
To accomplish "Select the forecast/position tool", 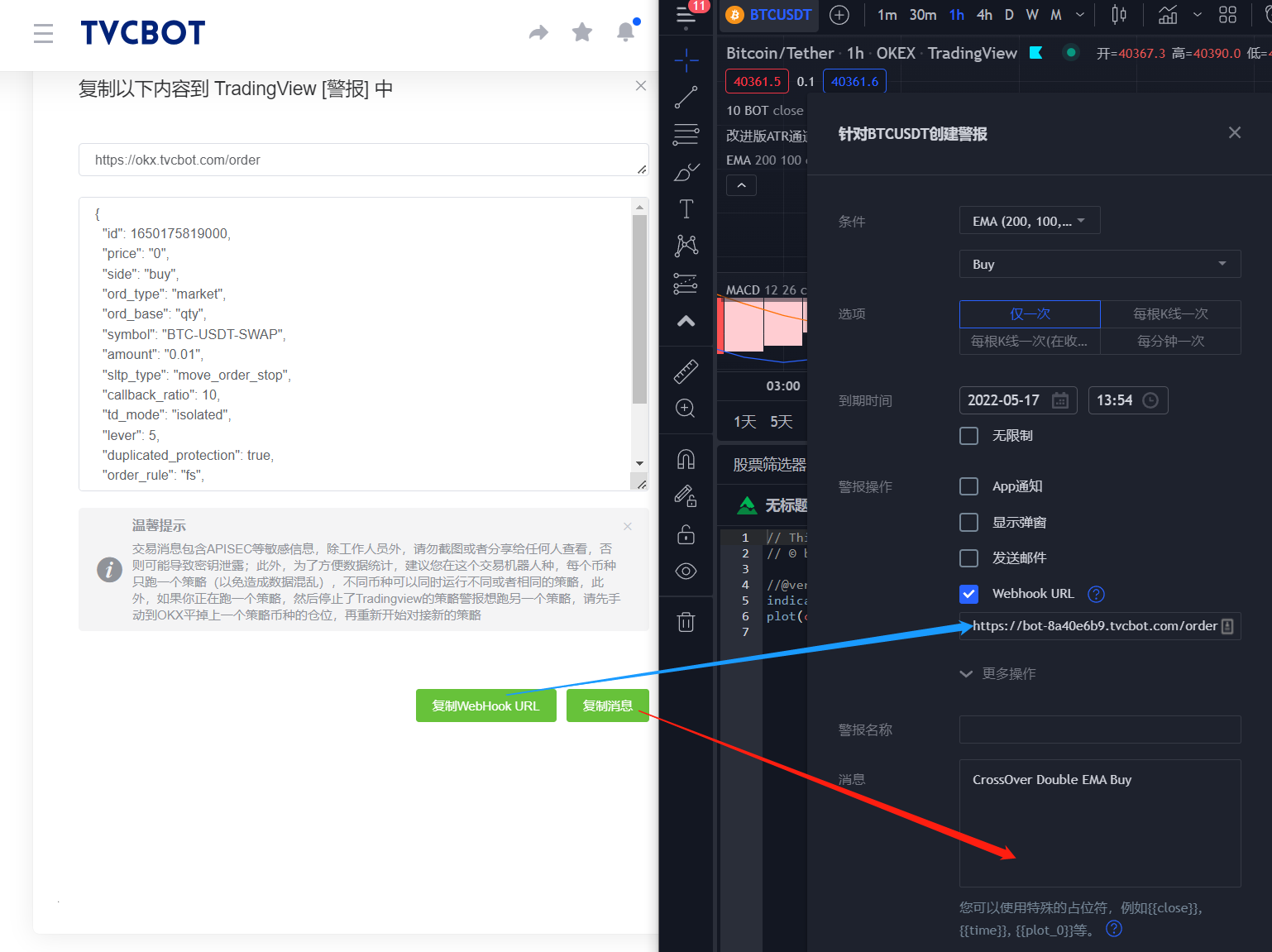I will 686,284.
